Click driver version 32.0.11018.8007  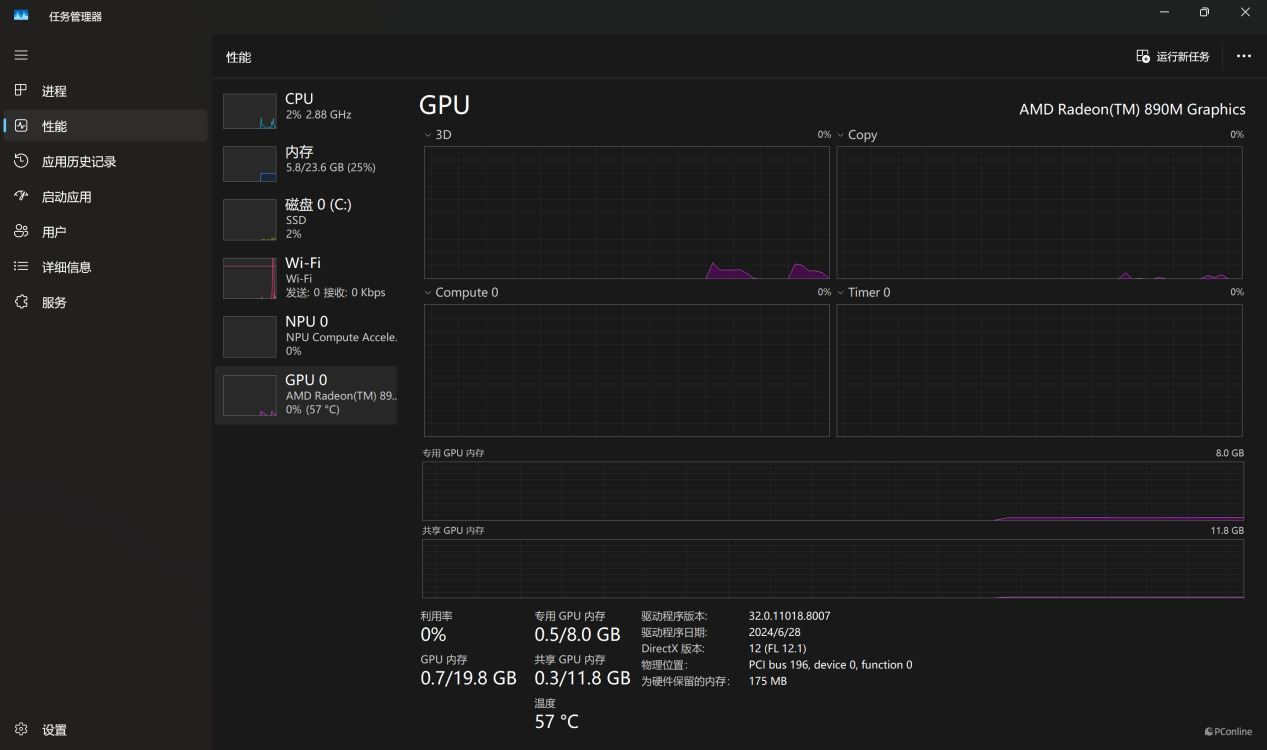pos(789,616)
